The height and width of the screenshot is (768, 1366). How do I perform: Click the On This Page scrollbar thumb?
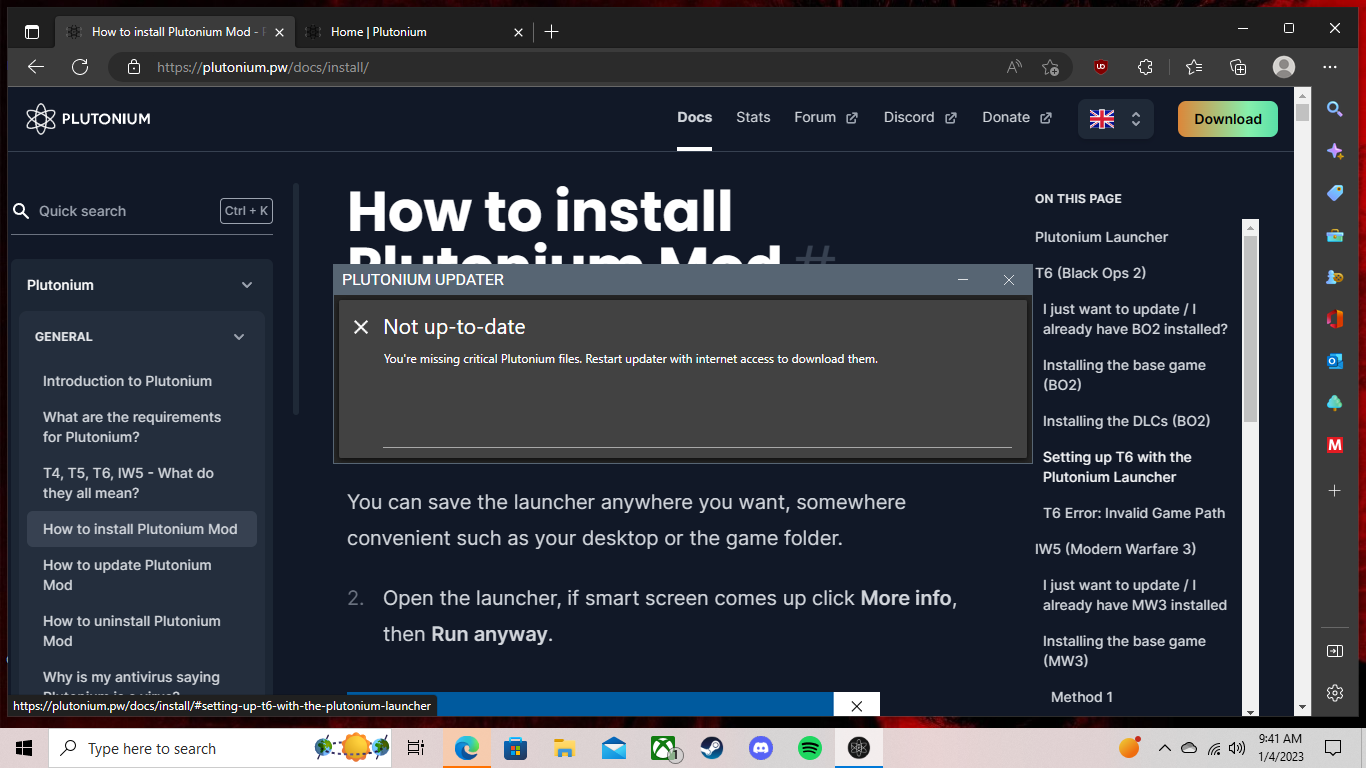click(1250, 330)
